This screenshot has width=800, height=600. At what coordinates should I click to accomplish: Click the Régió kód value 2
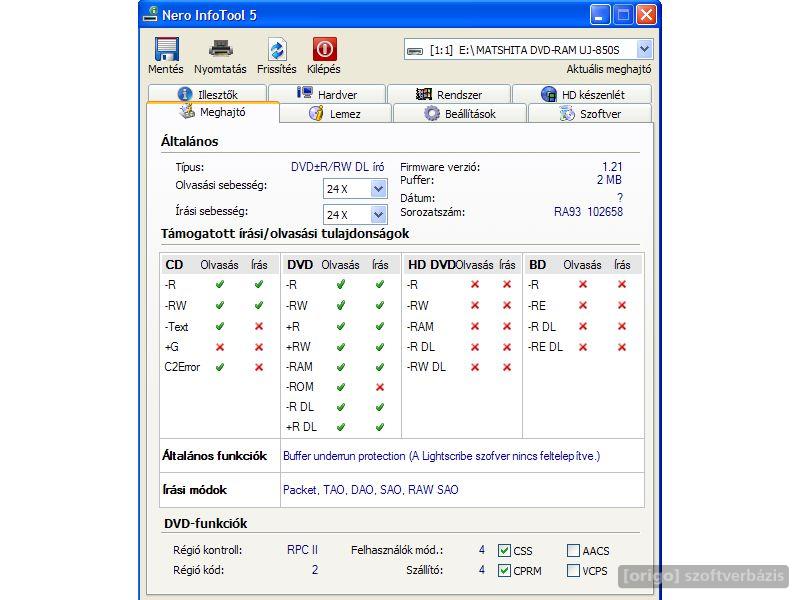tap(315, 570)
